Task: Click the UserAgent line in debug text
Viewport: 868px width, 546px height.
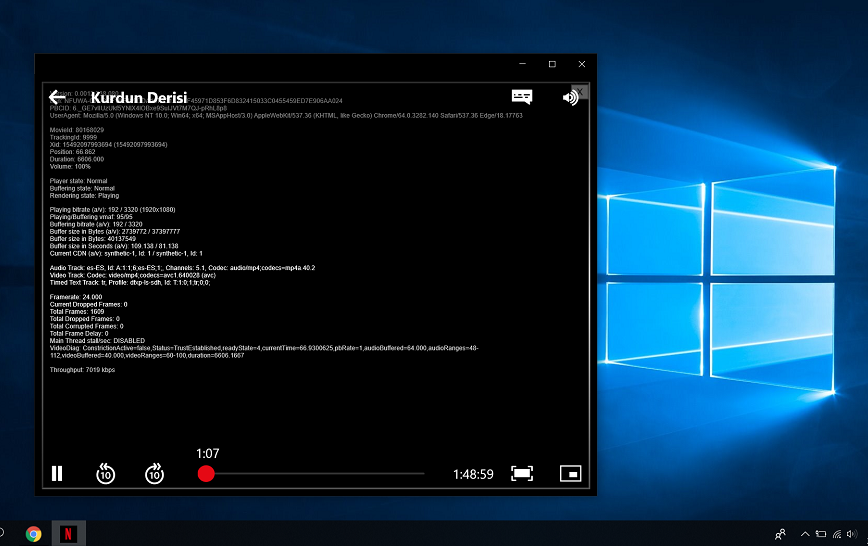Action: tap(286, 116)
